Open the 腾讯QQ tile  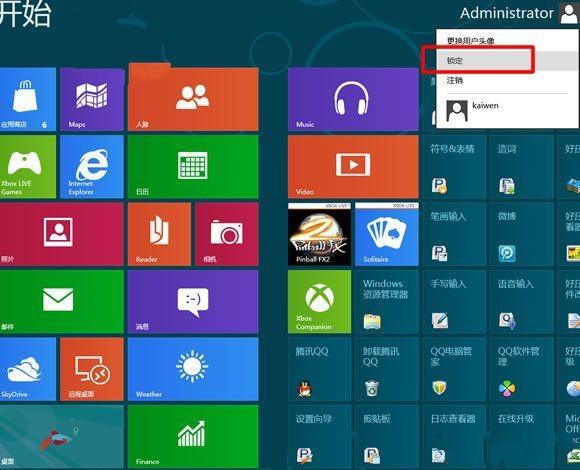point(320,369)
